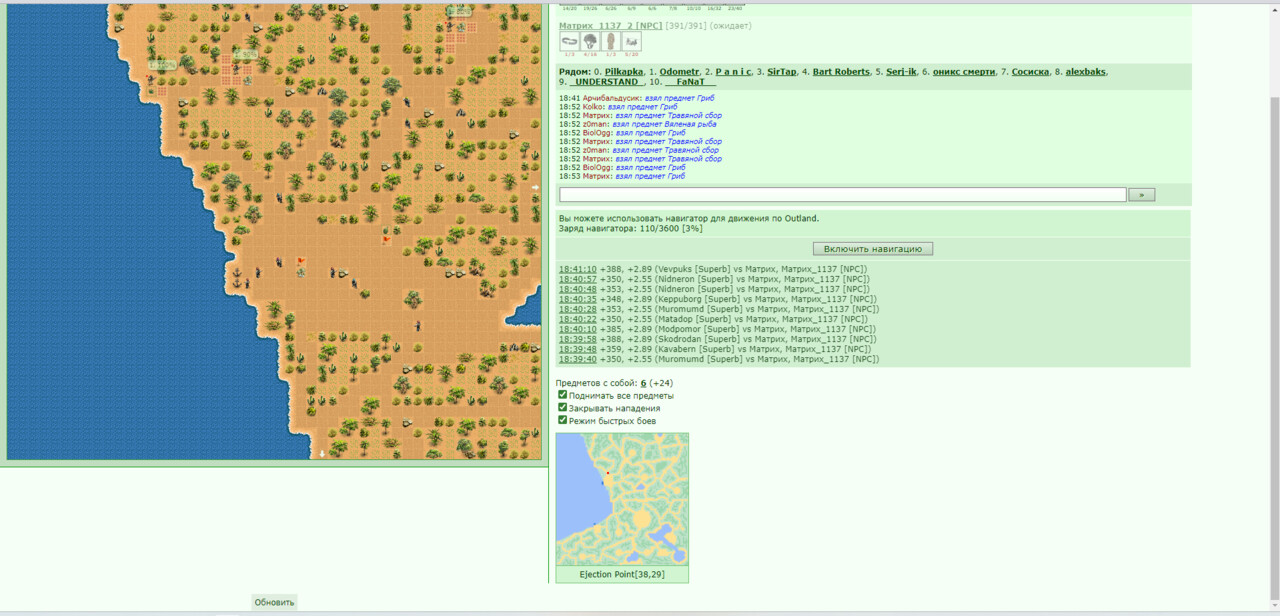Focus the chat message input field
Viewport: 1280px width, 616px height.
[x=843, y=195]
